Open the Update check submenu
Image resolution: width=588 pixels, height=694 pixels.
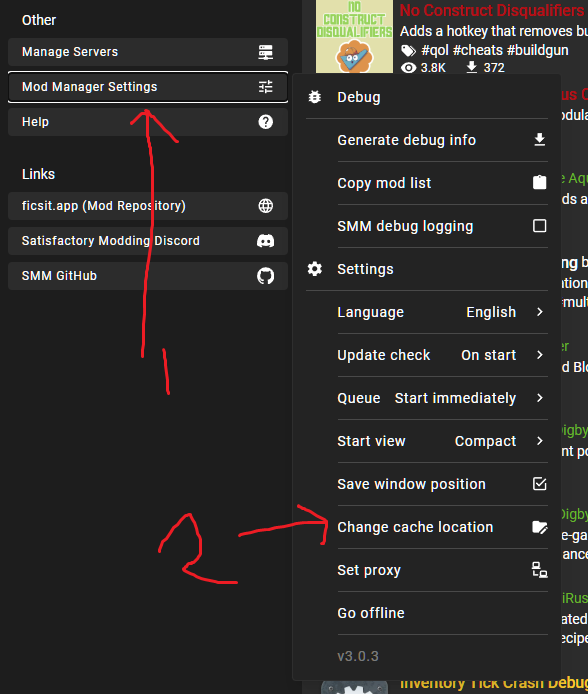tap(442, 355)
